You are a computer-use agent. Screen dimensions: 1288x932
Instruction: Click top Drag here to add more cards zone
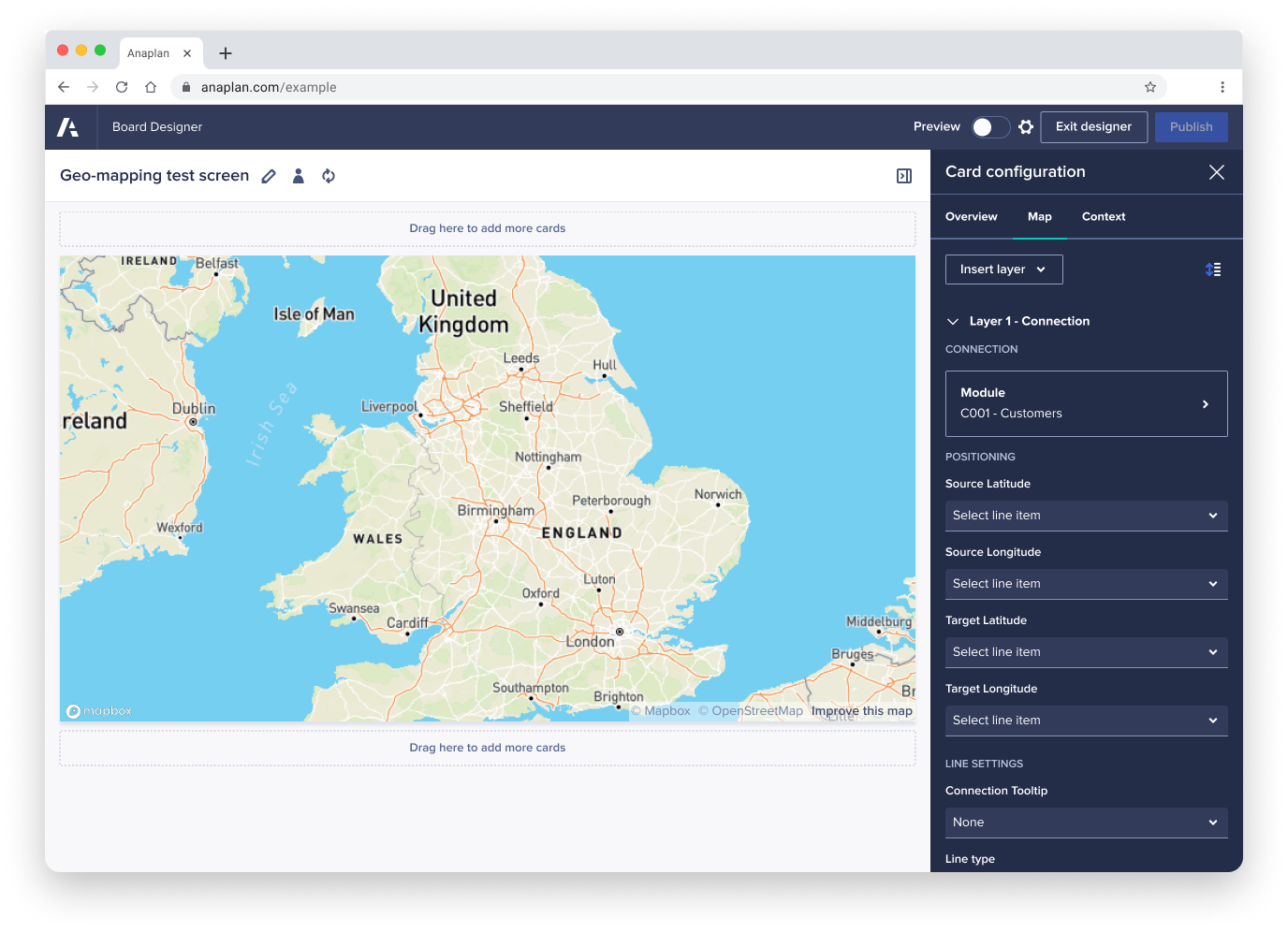pyautogui.click(x=488, y=228)
